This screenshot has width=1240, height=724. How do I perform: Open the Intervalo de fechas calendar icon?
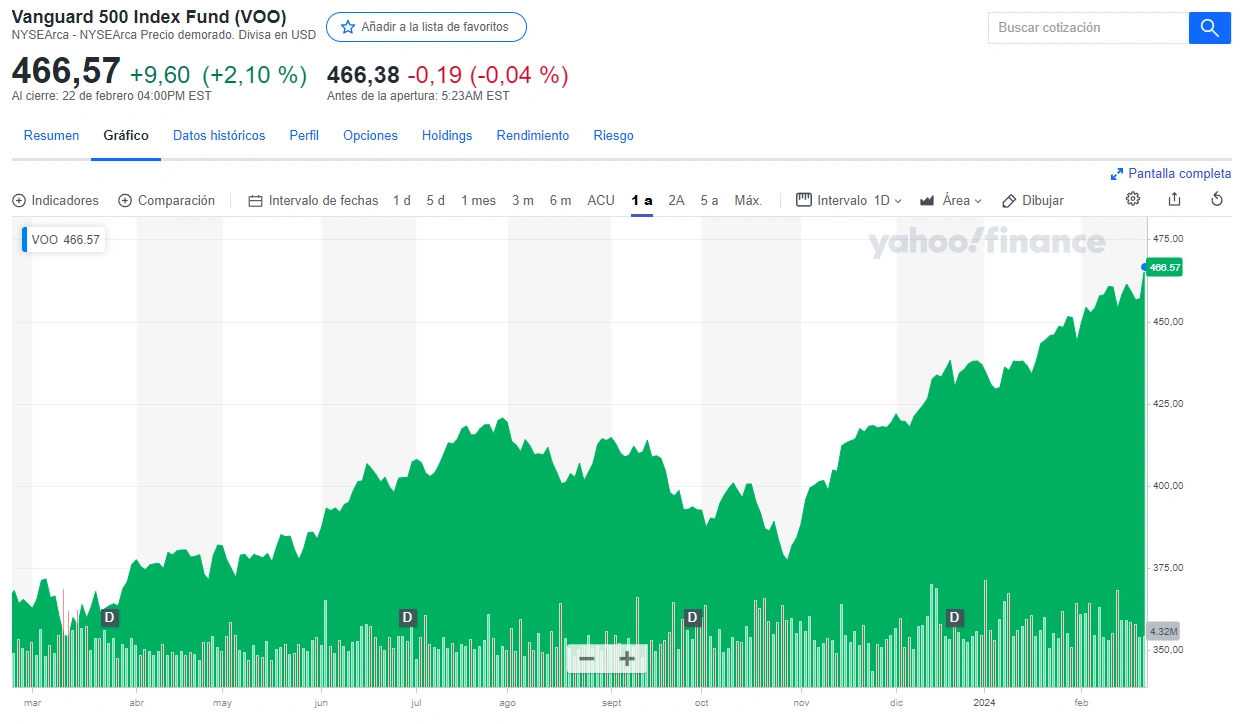pyautogui.click(x=255, y=200)
